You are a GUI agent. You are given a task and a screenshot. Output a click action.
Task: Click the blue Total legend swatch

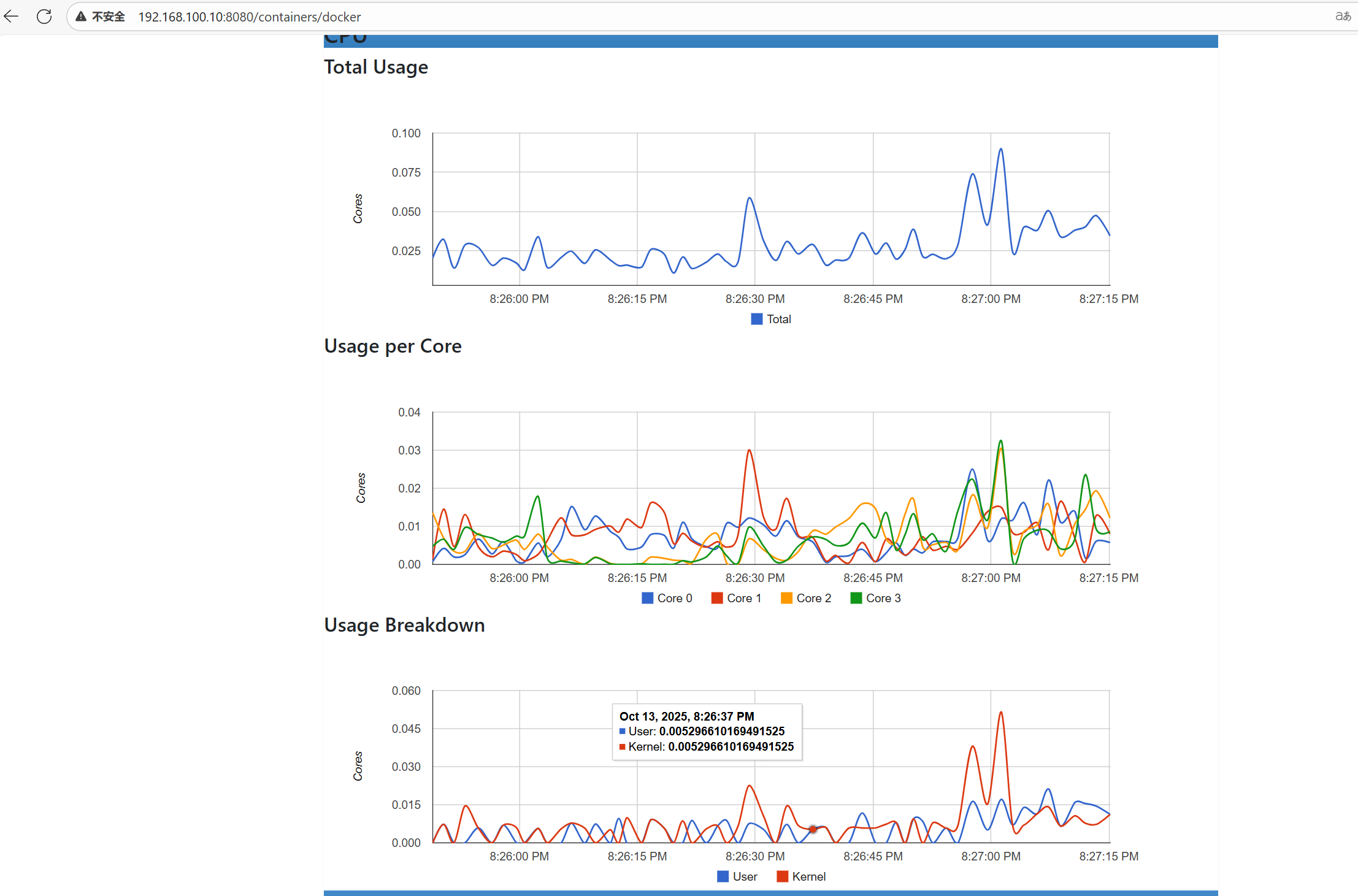757,319
